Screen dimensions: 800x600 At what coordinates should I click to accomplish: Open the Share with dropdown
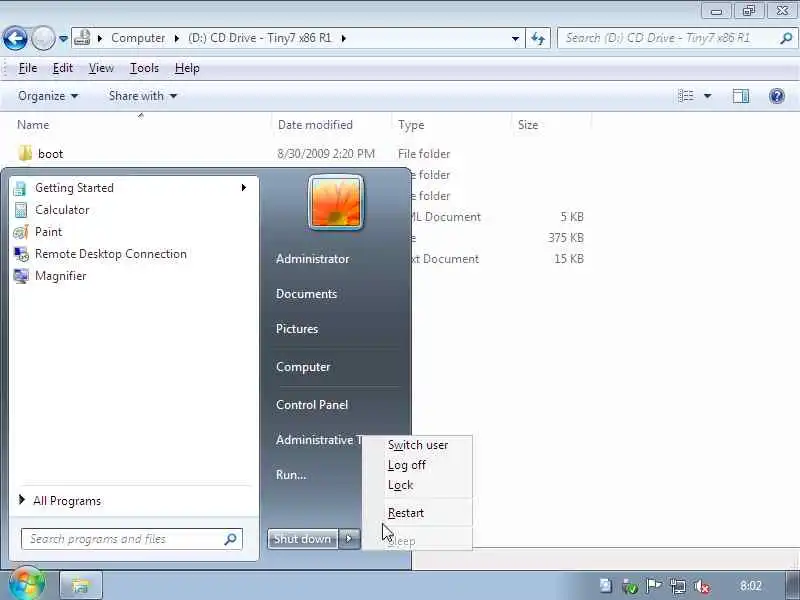point(142,96)
